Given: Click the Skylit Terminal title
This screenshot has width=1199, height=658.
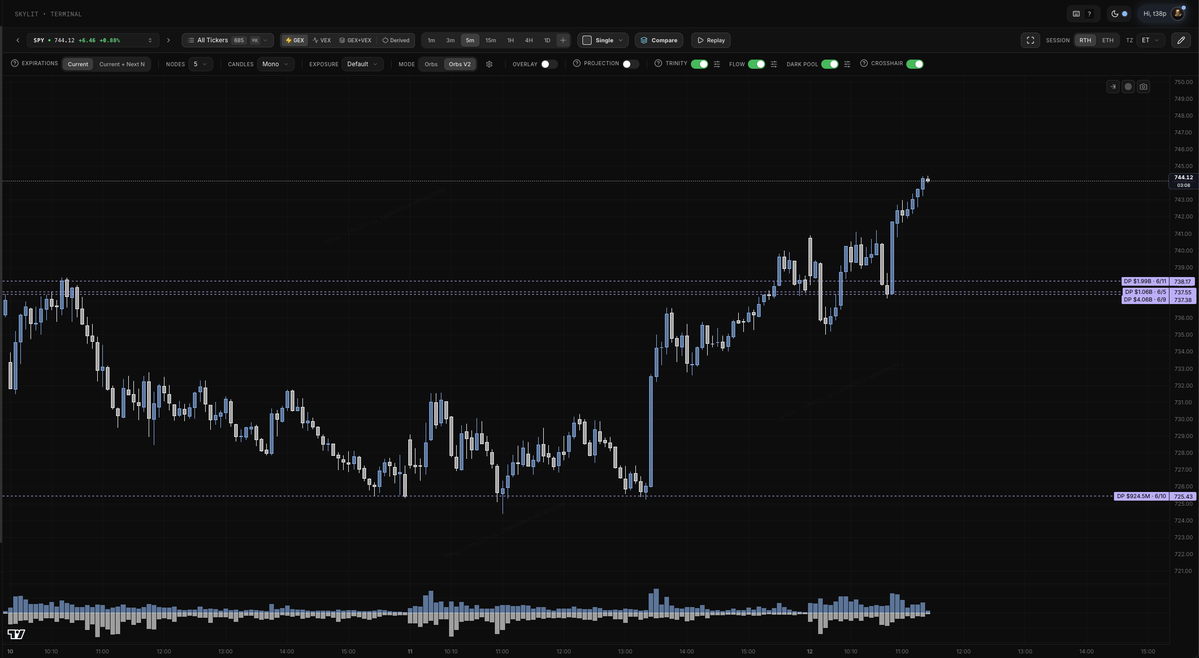Looking at the screenshot, I should [48, 14].
